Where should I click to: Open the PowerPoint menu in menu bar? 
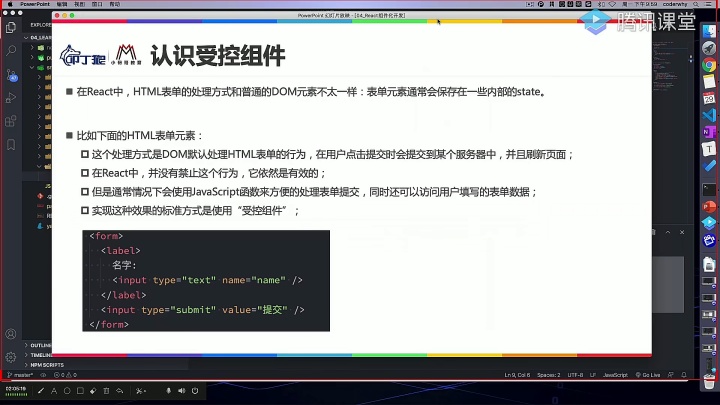tap(35, 4)
